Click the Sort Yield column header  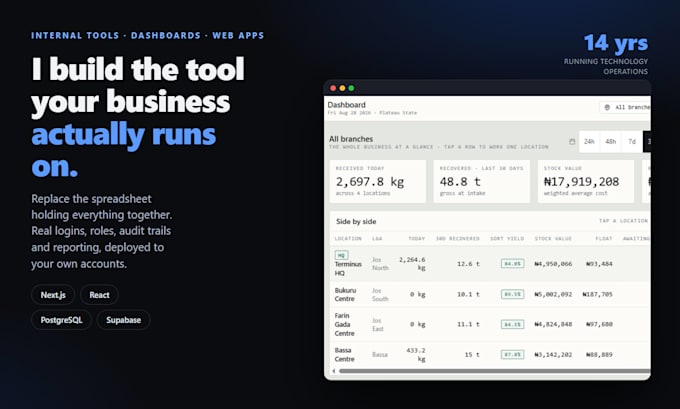click(x=507, y=239)
